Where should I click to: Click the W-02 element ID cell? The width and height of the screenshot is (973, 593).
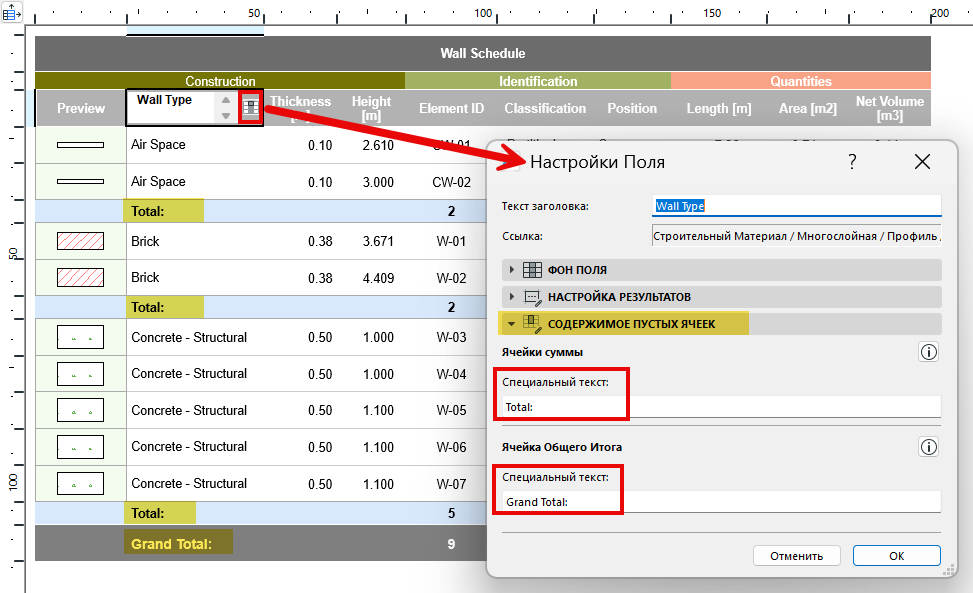pos(451,278)
